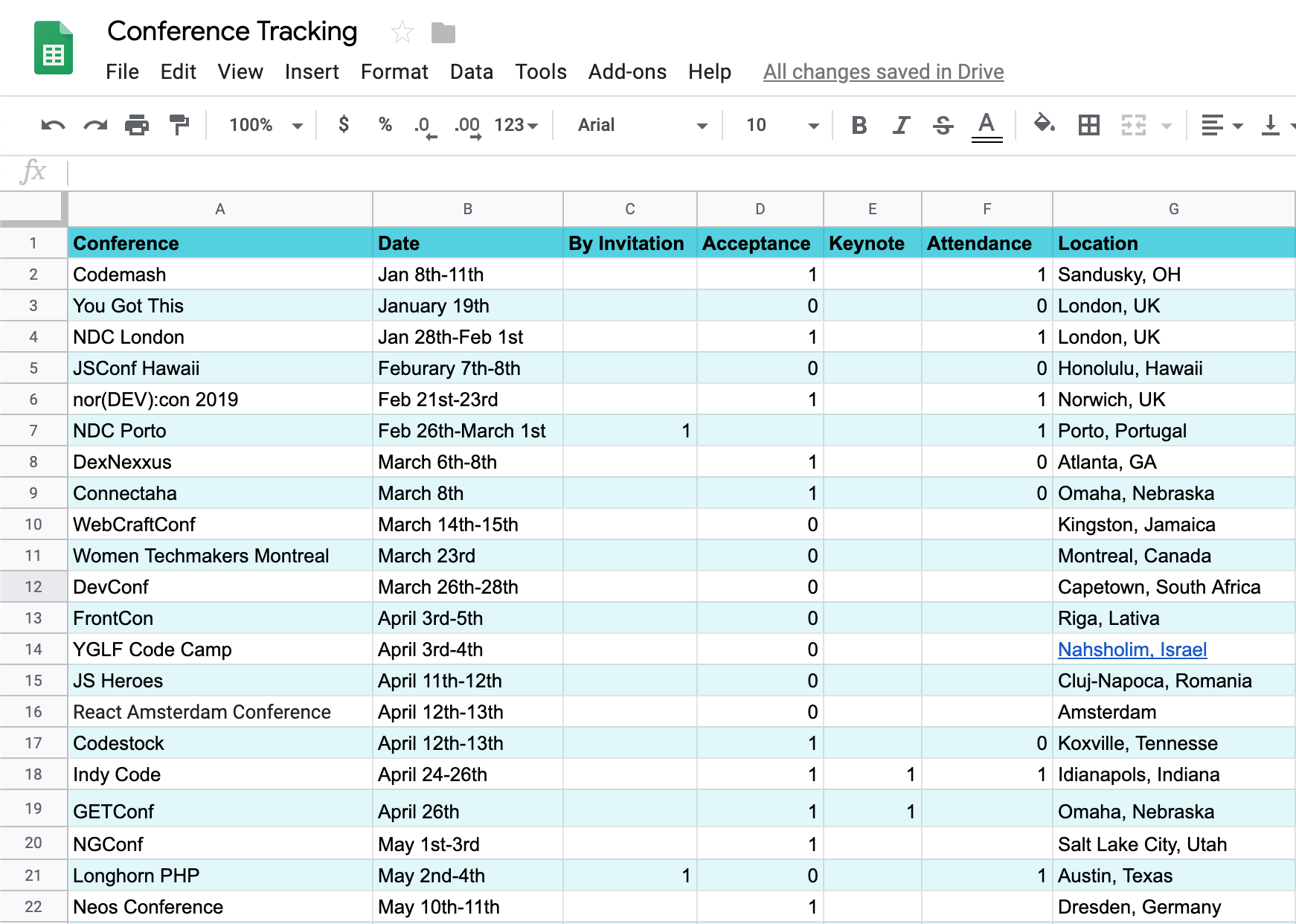The height and width of the screenshot is (924, 1296).
Task: Open the File menu
Action: [122, 71]
